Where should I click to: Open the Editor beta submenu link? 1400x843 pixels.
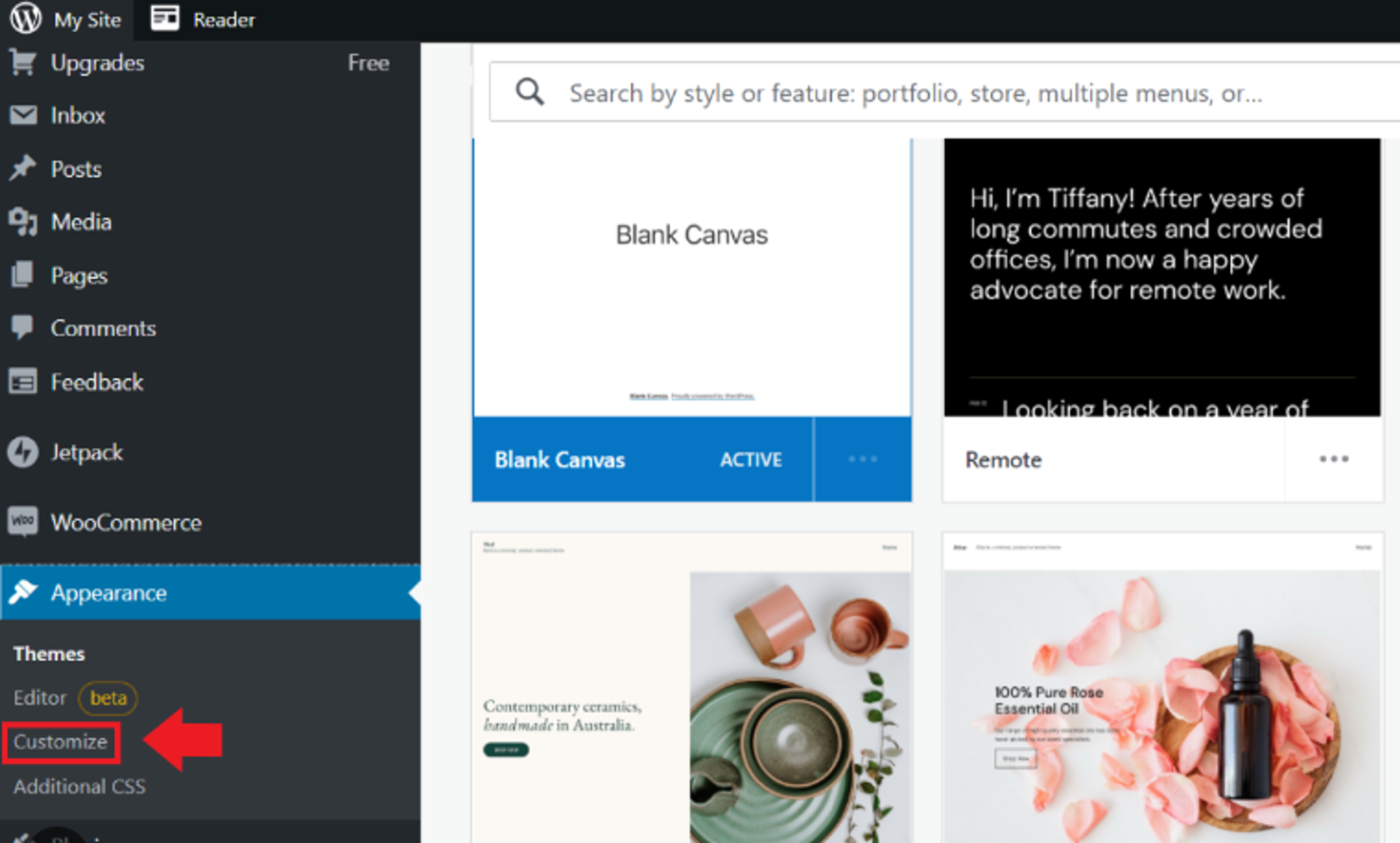tap(40, 698)
